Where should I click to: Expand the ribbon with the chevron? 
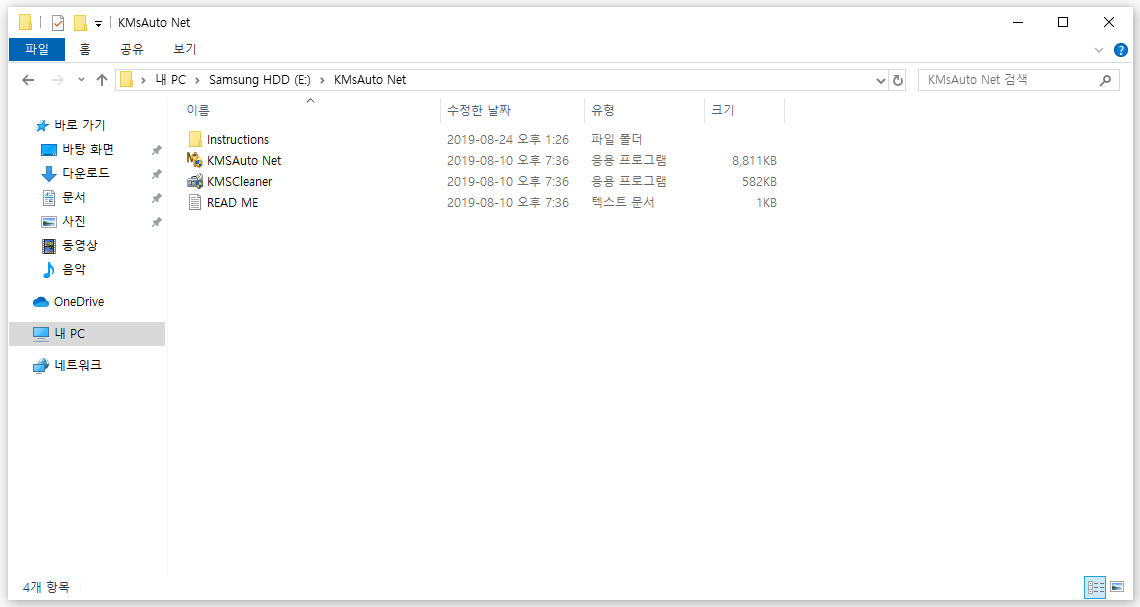1099,50
